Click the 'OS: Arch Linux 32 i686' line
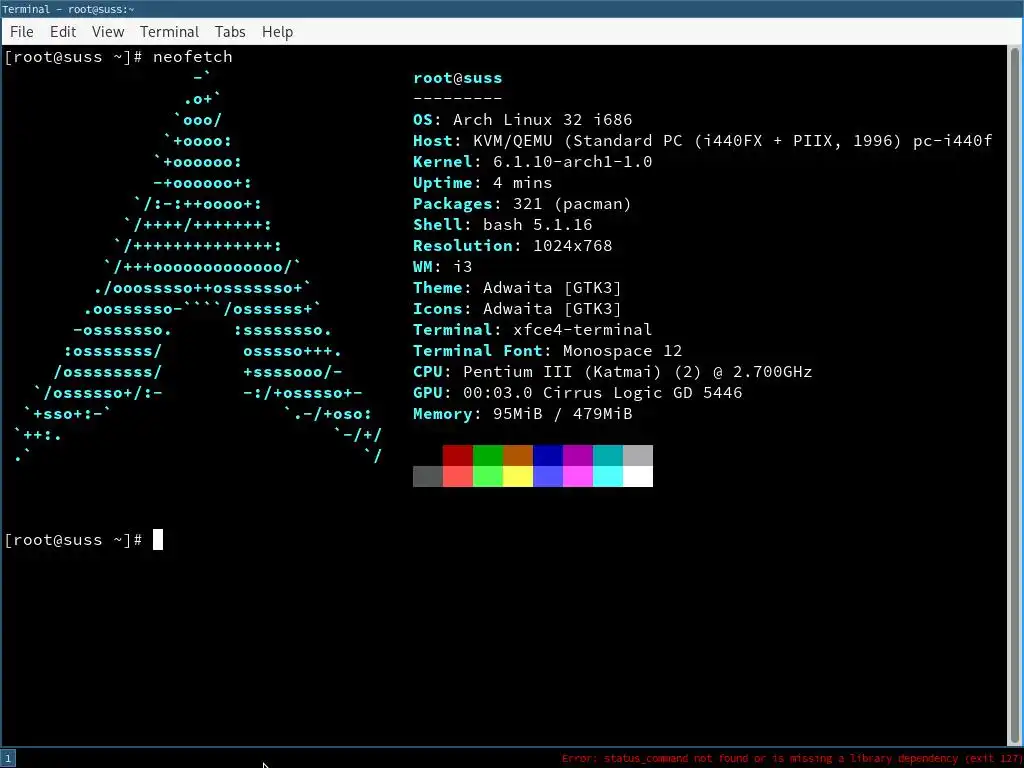The height and width of the screenshot is (768, 1024). click(x=522, y=120)
